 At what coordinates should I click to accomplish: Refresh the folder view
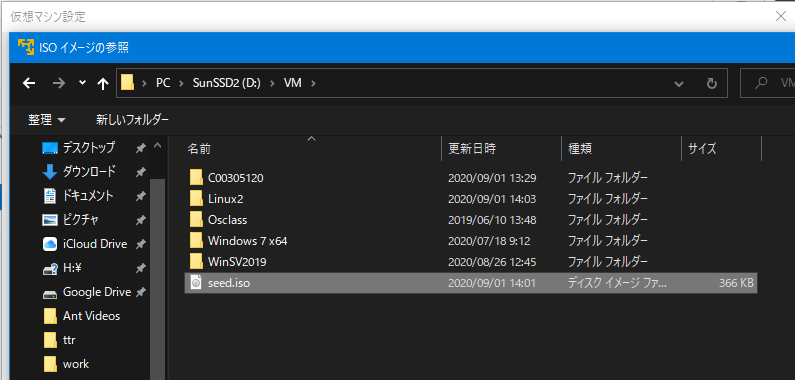click(712, 83)
